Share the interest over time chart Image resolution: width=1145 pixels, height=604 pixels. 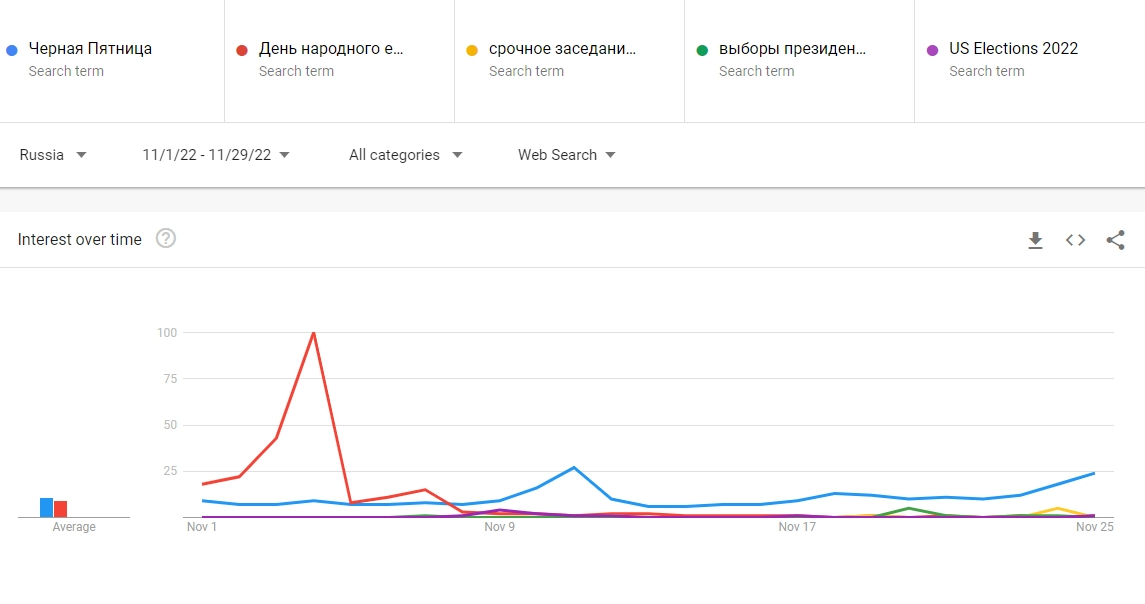tap(1115, 240)
